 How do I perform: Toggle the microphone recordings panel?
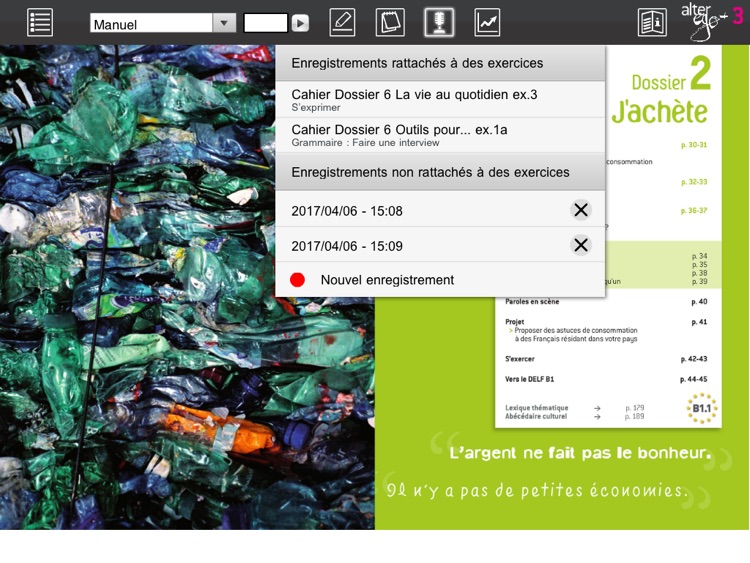(x=439, y=22)
